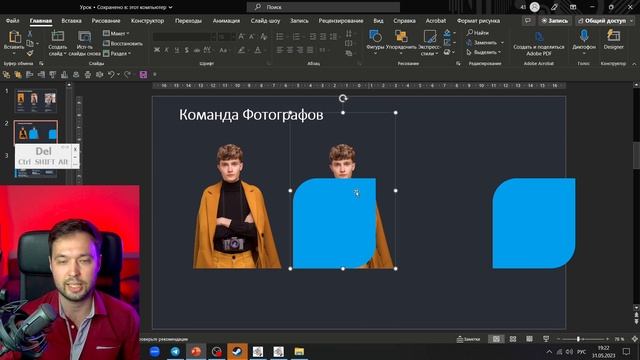Fit slide to window icon
640x360 pixels.
(635, 339)
